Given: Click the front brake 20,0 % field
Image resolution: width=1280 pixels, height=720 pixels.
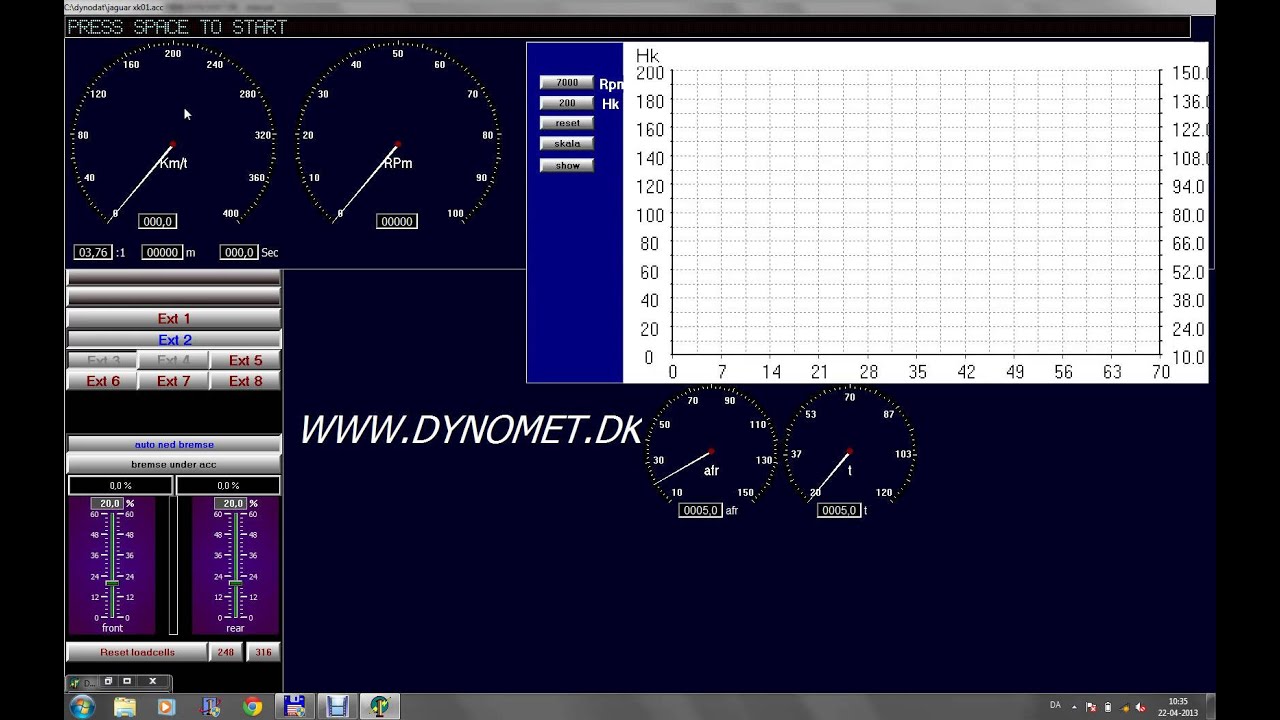Looking at the screenshot, I should pos(109,503).
